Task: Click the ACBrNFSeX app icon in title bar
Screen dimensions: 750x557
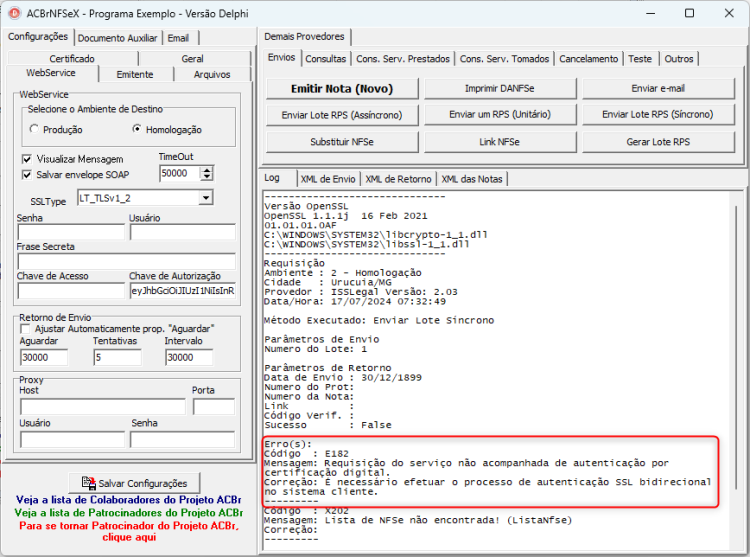Action: pos(14,13)
